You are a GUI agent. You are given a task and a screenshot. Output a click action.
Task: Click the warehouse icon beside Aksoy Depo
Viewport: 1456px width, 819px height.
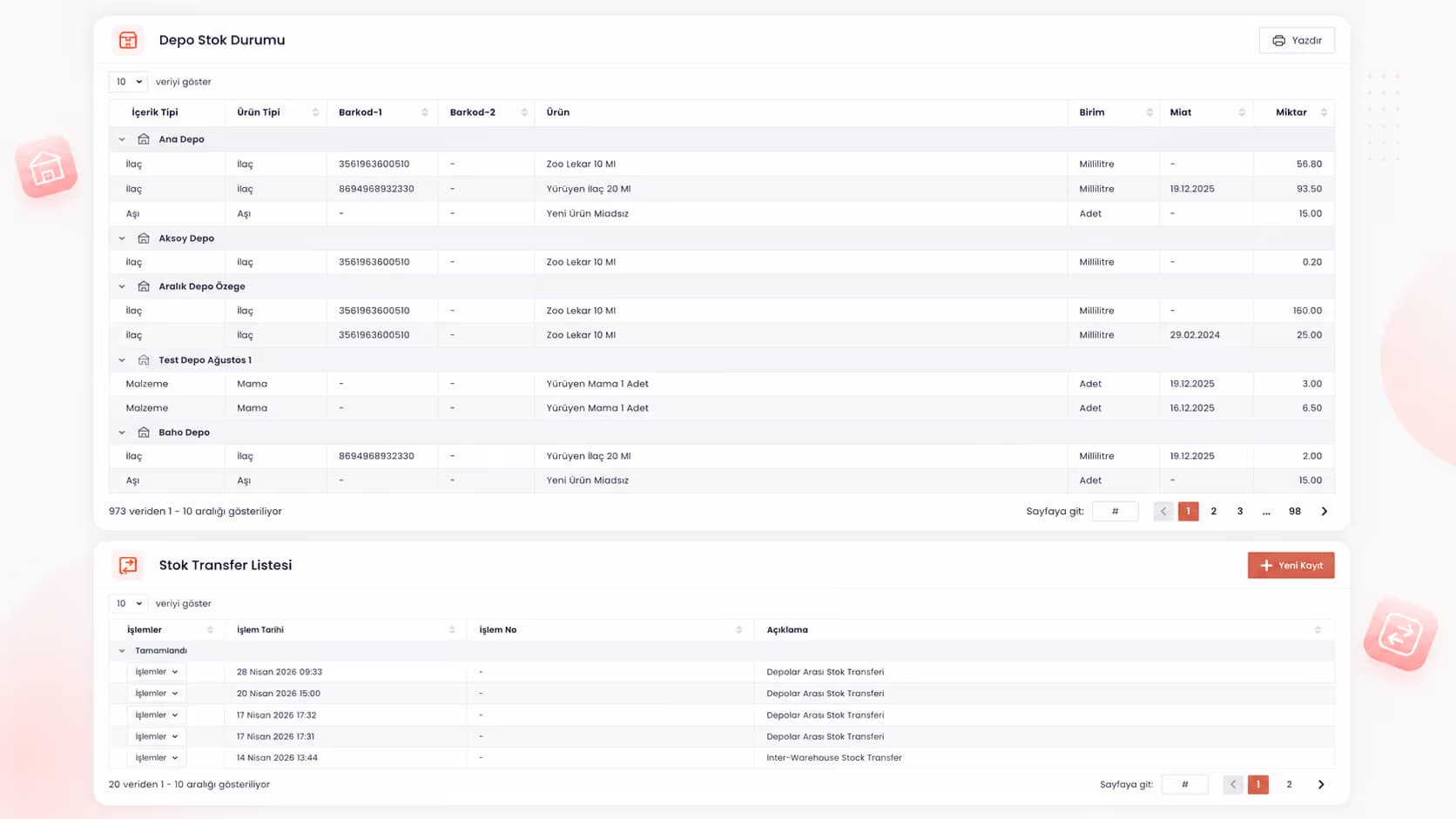point(144,238)
